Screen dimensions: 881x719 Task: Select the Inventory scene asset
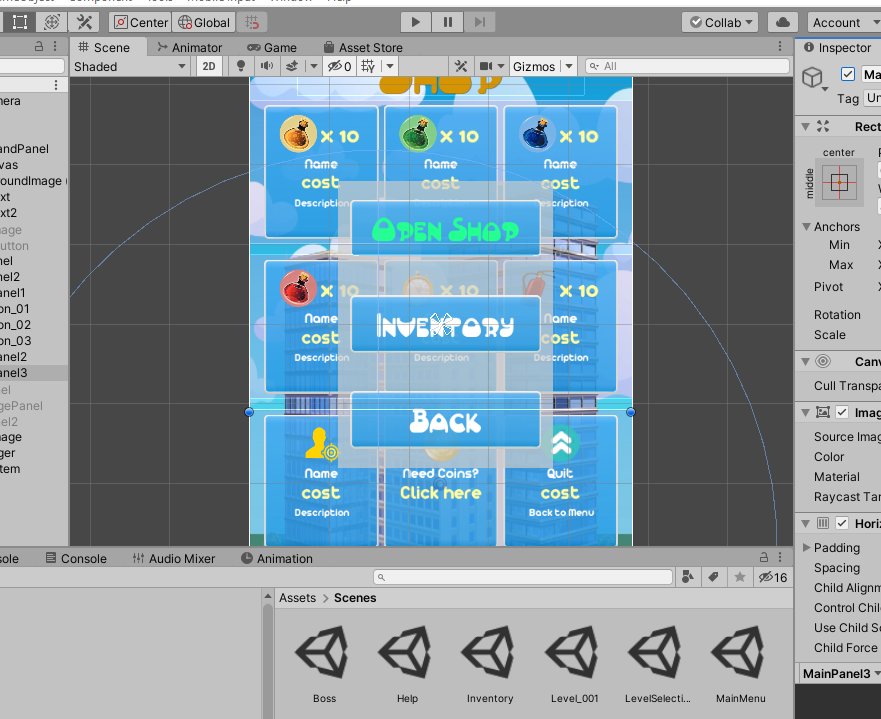(x=490, y=663)
